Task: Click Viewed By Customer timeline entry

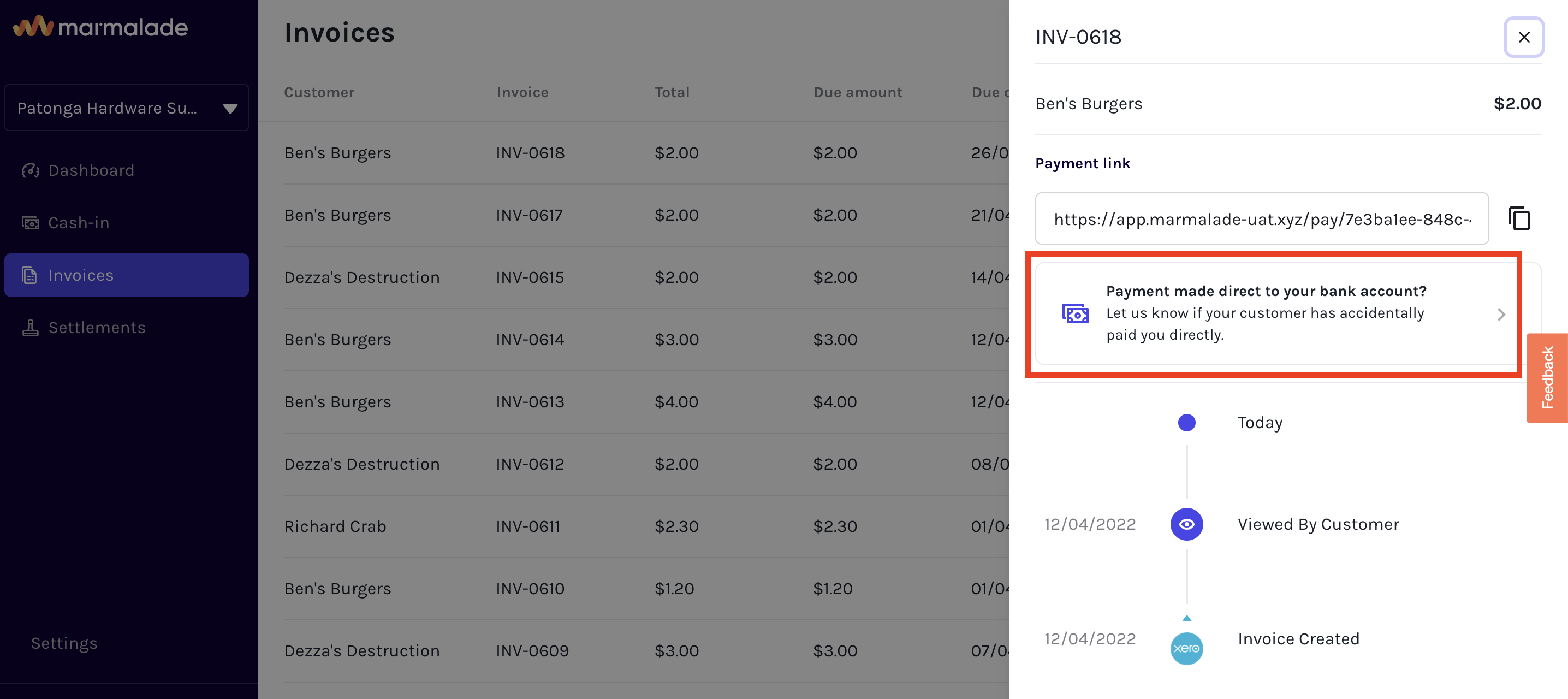Action: click(1318, 524)
